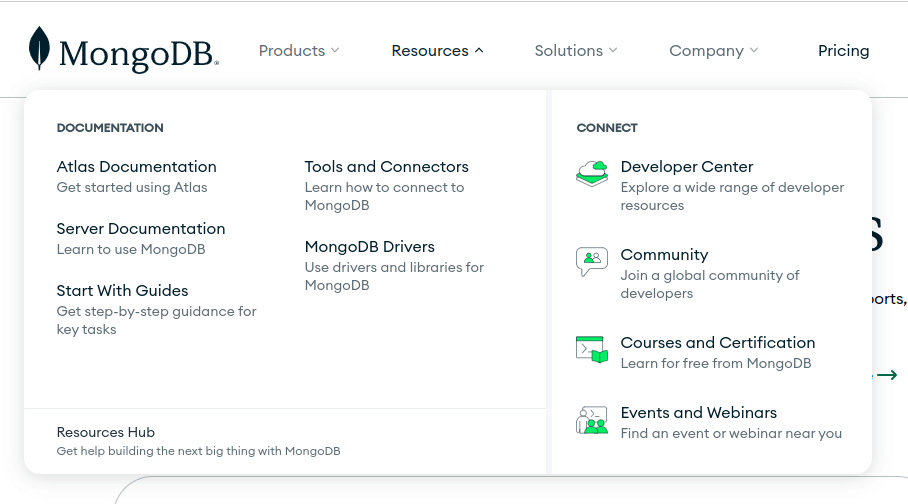Expand the Company dropdown chevron
Screen dimensions: 908x504
[x=754, y=50]
